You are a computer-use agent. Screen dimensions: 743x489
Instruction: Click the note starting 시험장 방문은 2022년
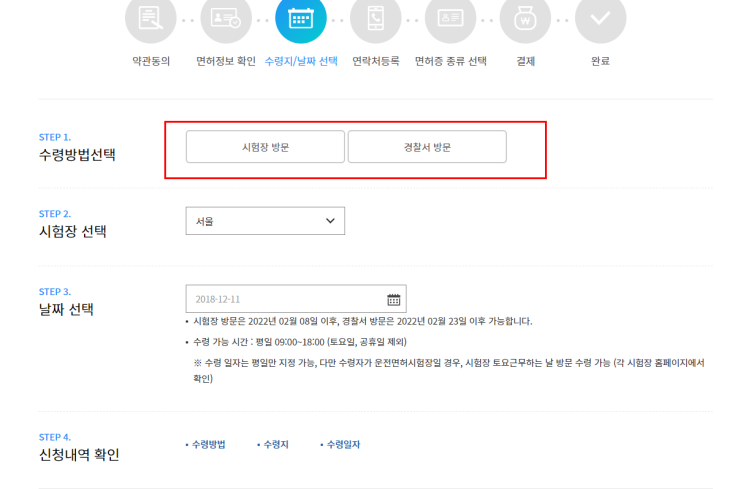coord(362,321)
